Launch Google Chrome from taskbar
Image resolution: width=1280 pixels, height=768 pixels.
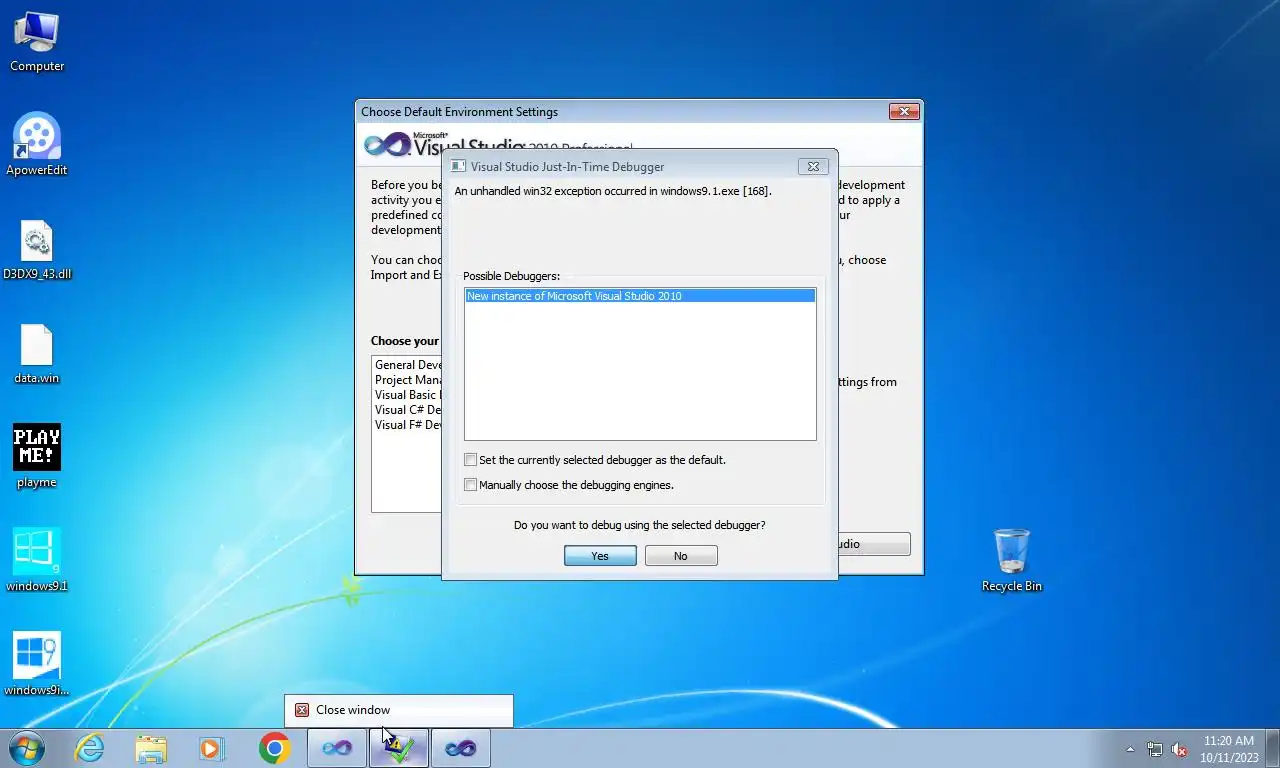[x=274, y=748]
